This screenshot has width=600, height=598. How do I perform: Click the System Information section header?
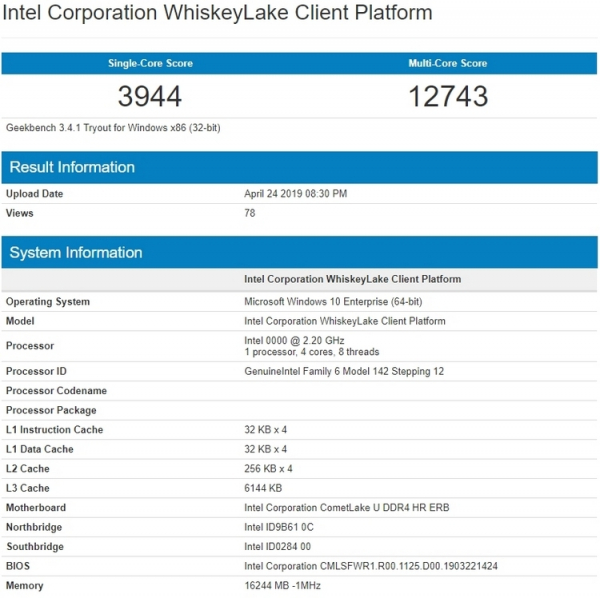(76, 253)
